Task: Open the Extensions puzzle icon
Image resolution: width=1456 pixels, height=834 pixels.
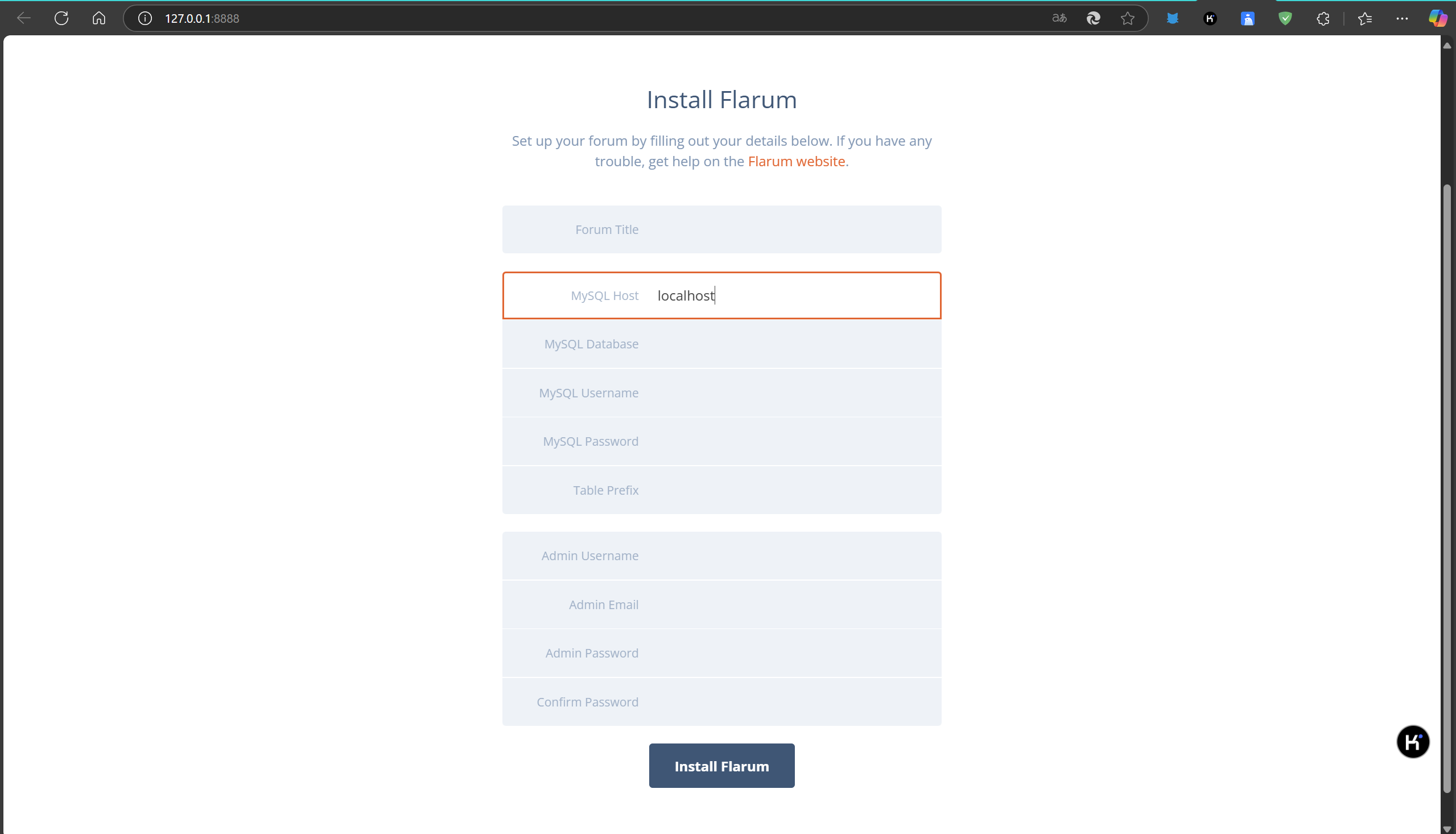Action: [x=1323, y=18]
